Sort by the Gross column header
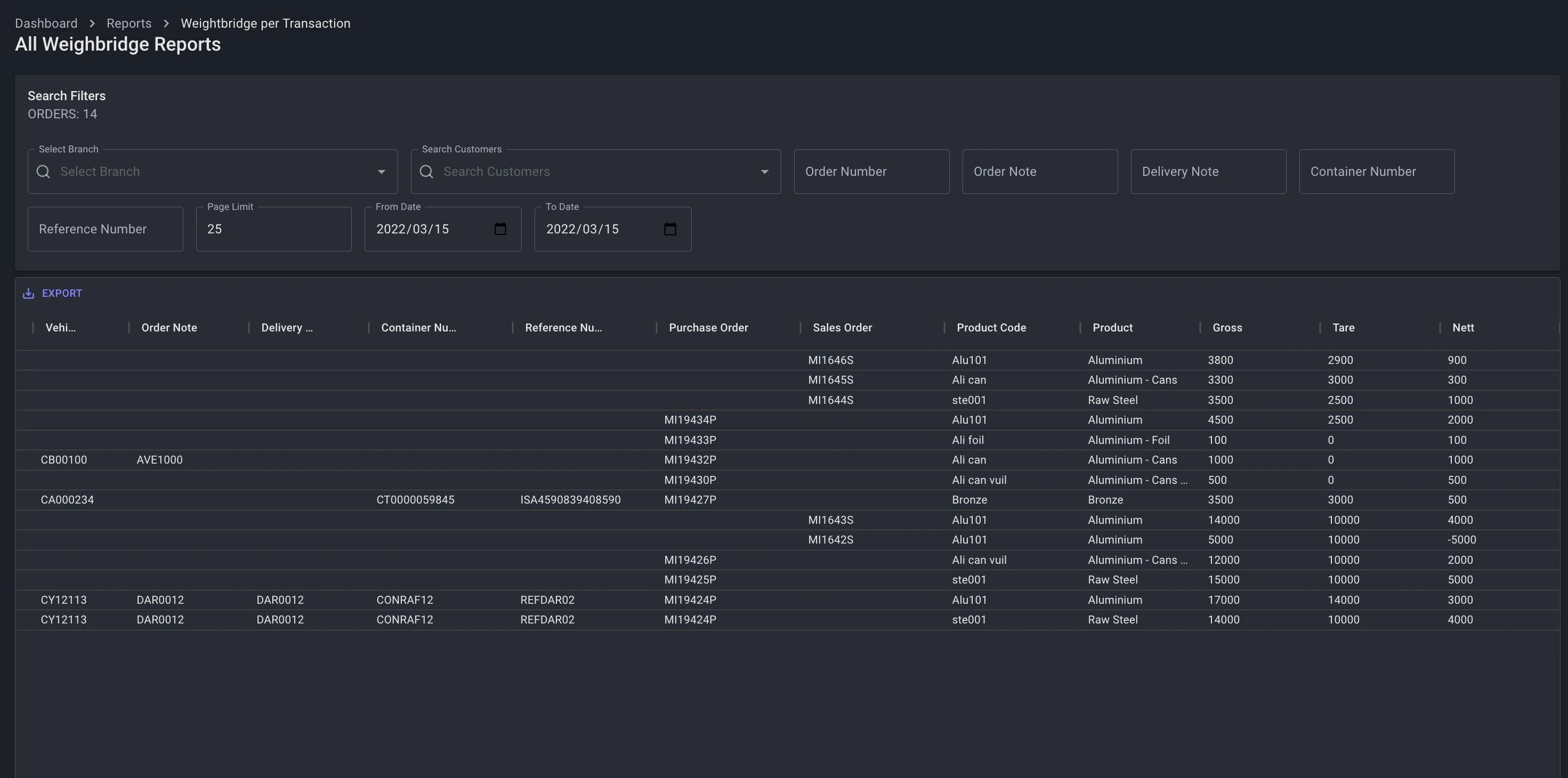This screenshot has height=778, width=1568. click(x=1226, y=328)
